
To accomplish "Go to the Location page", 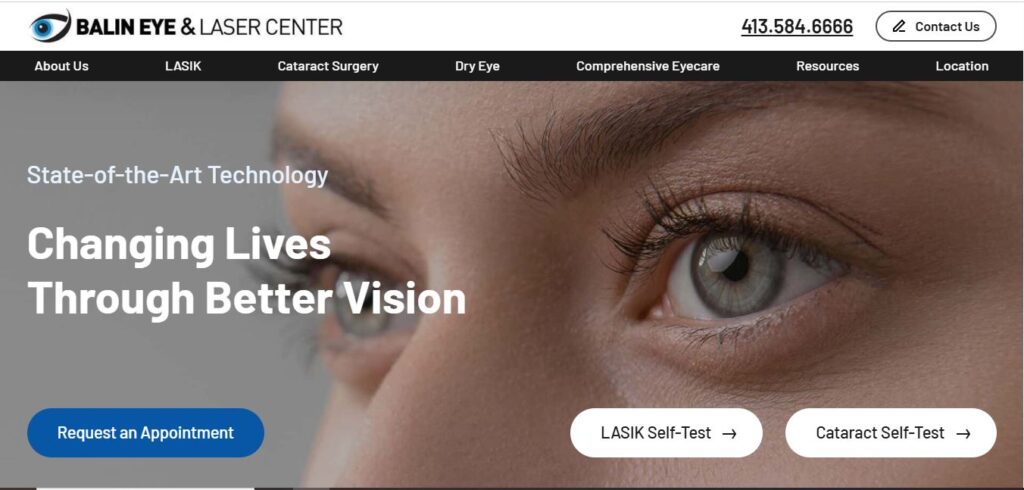I will point(962,66).
